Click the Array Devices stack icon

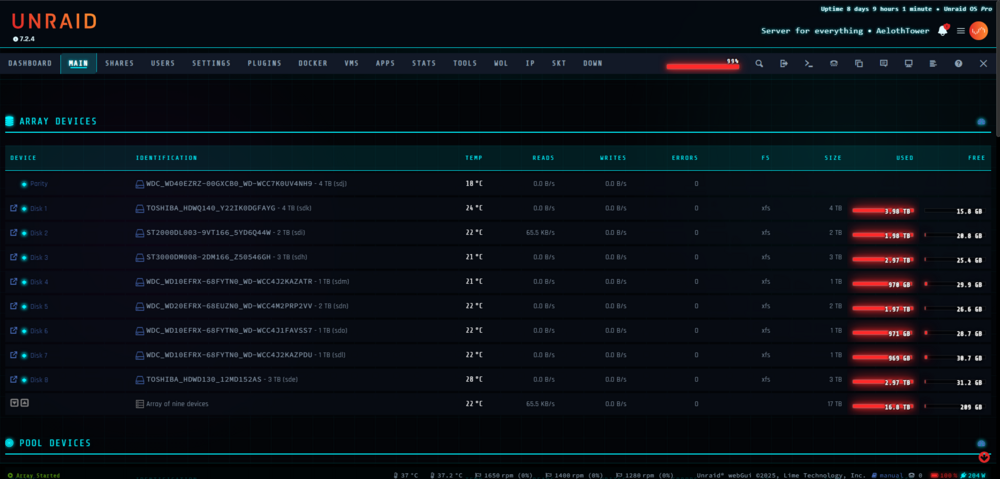(x=10, y=121)
